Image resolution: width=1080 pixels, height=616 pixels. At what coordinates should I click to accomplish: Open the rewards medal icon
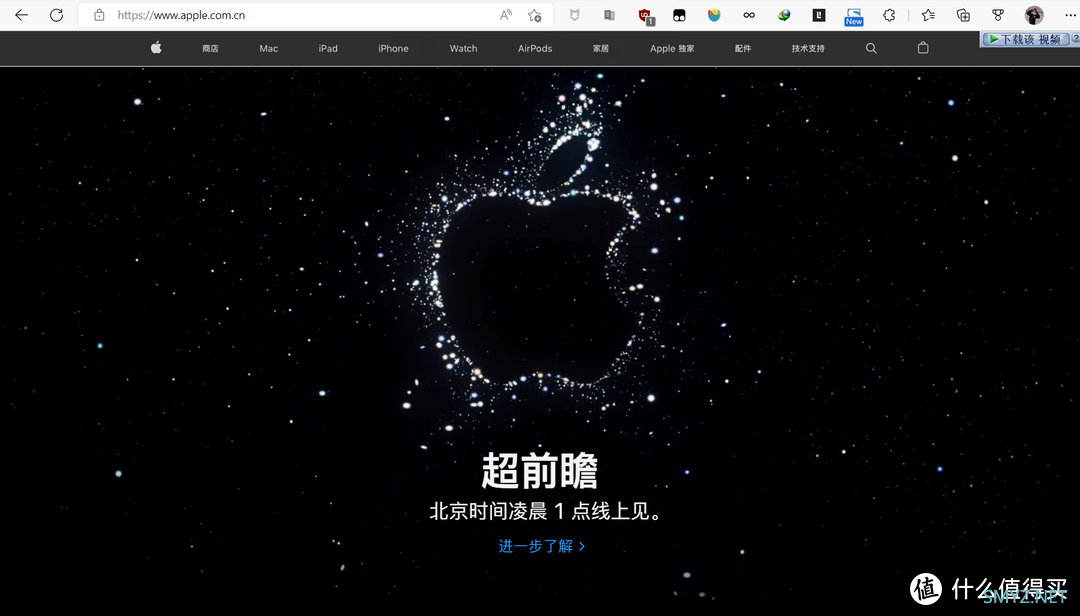998,15
